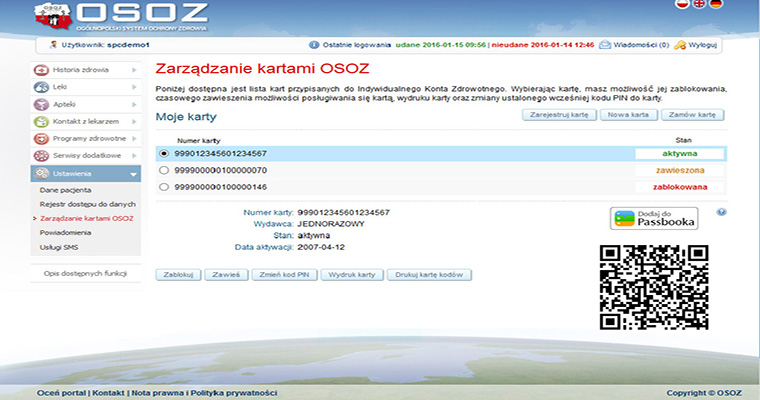Screen dimensions: 760x400
Task: Collapse the Ustawienia section
Action: [x=134, y=173]
